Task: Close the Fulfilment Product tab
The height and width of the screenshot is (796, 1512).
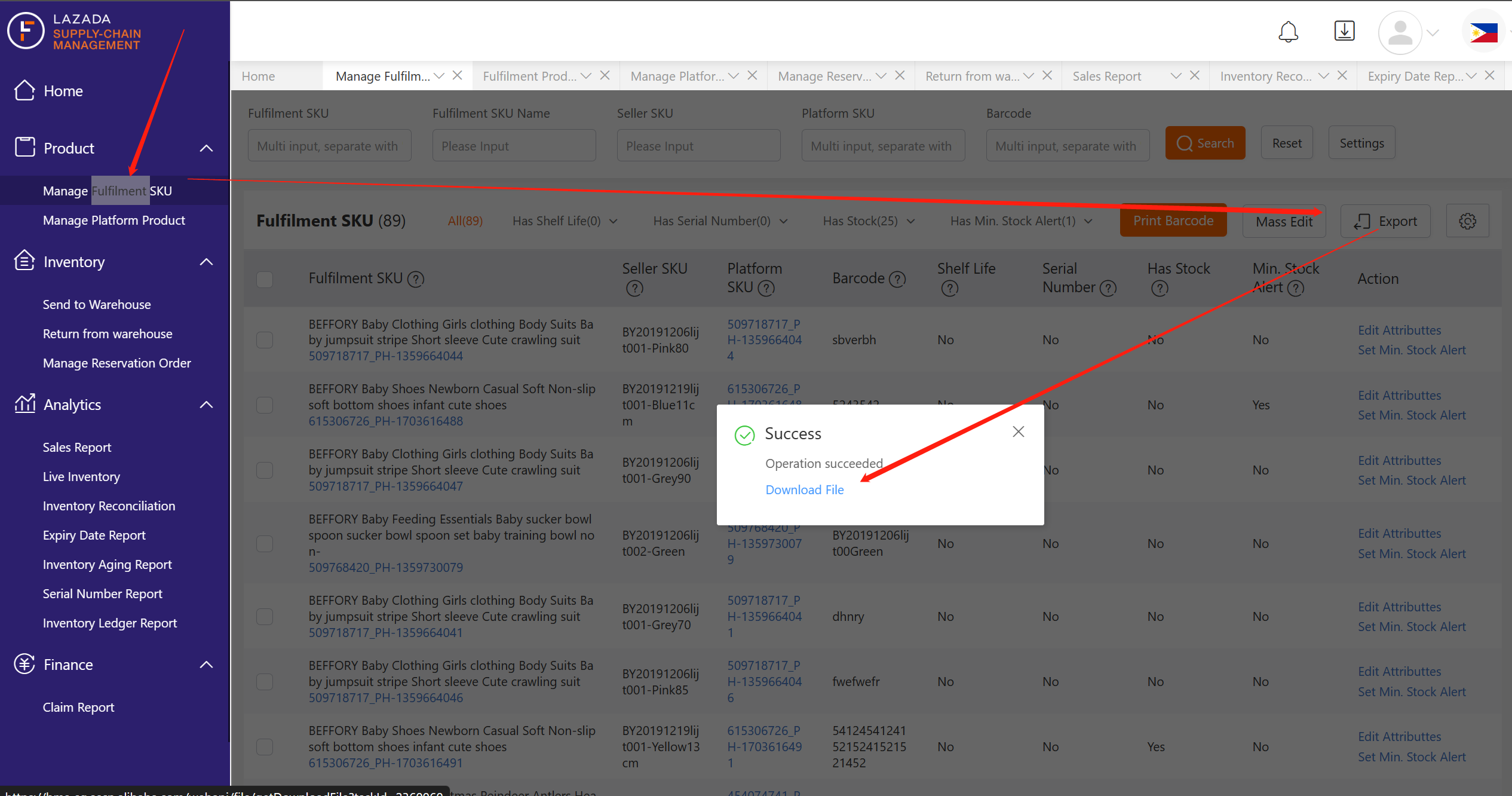Action: (605, 75)
